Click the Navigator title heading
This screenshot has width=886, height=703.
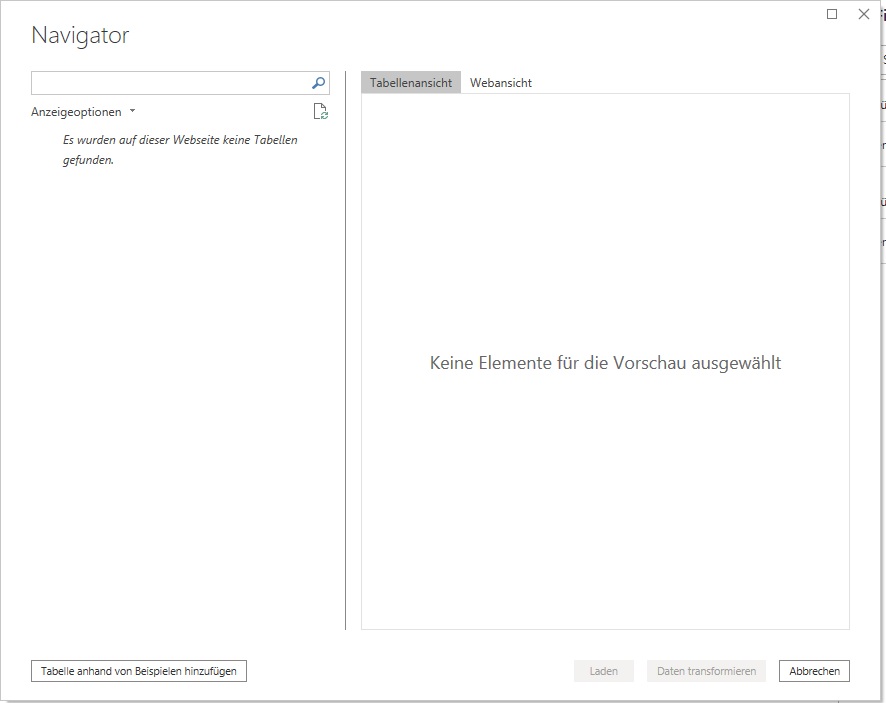pyautogui.click(x=80, y=35)
